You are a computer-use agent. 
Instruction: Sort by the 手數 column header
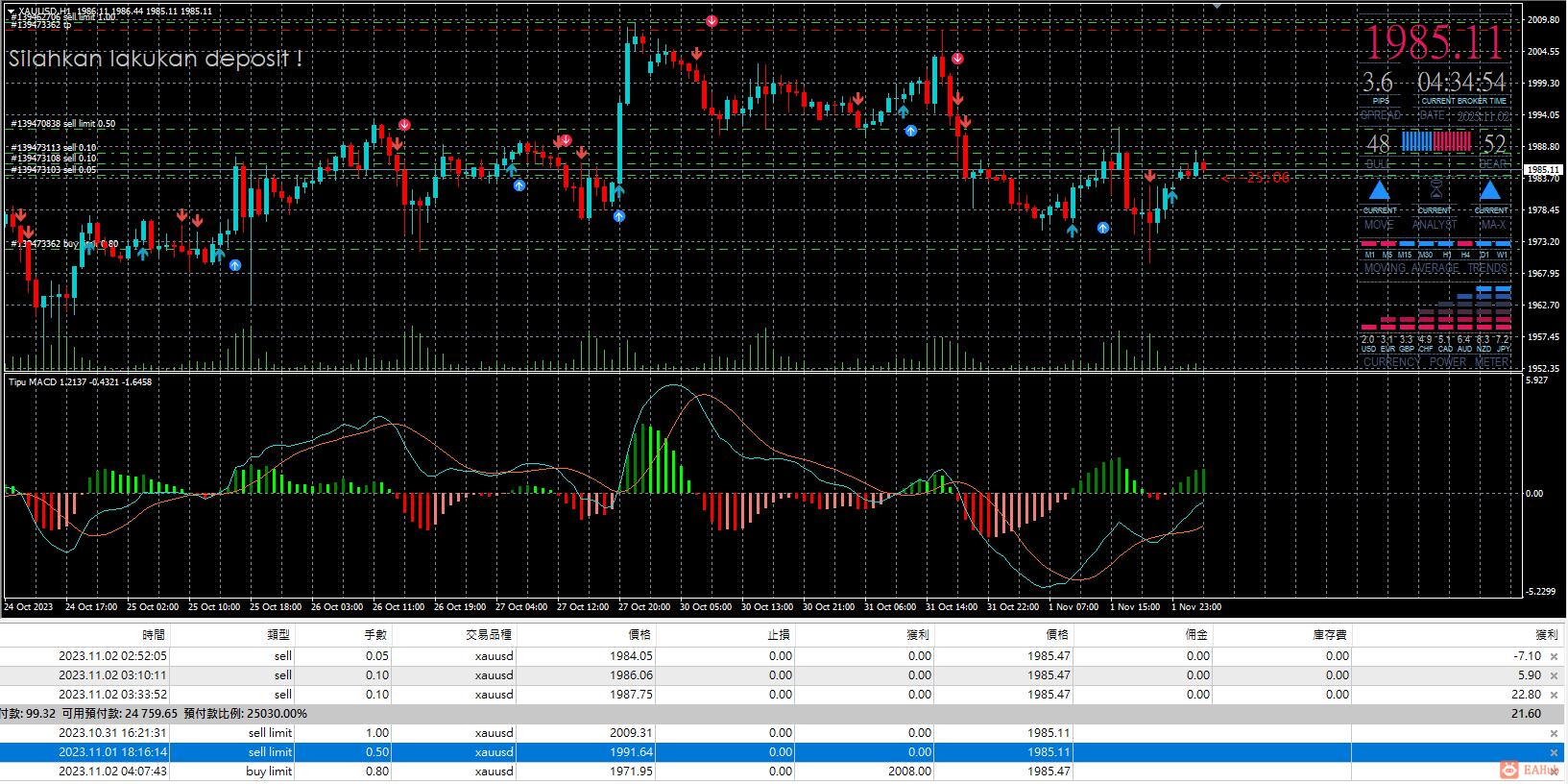click(375, 635)
